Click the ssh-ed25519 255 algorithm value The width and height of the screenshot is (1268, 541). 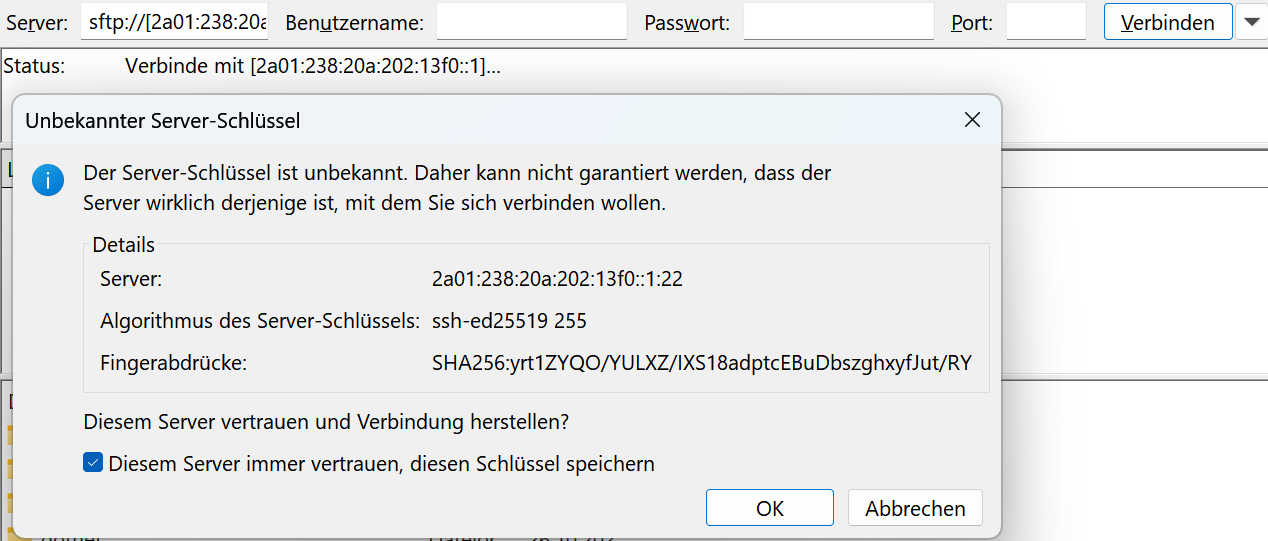tap(509, 321)
